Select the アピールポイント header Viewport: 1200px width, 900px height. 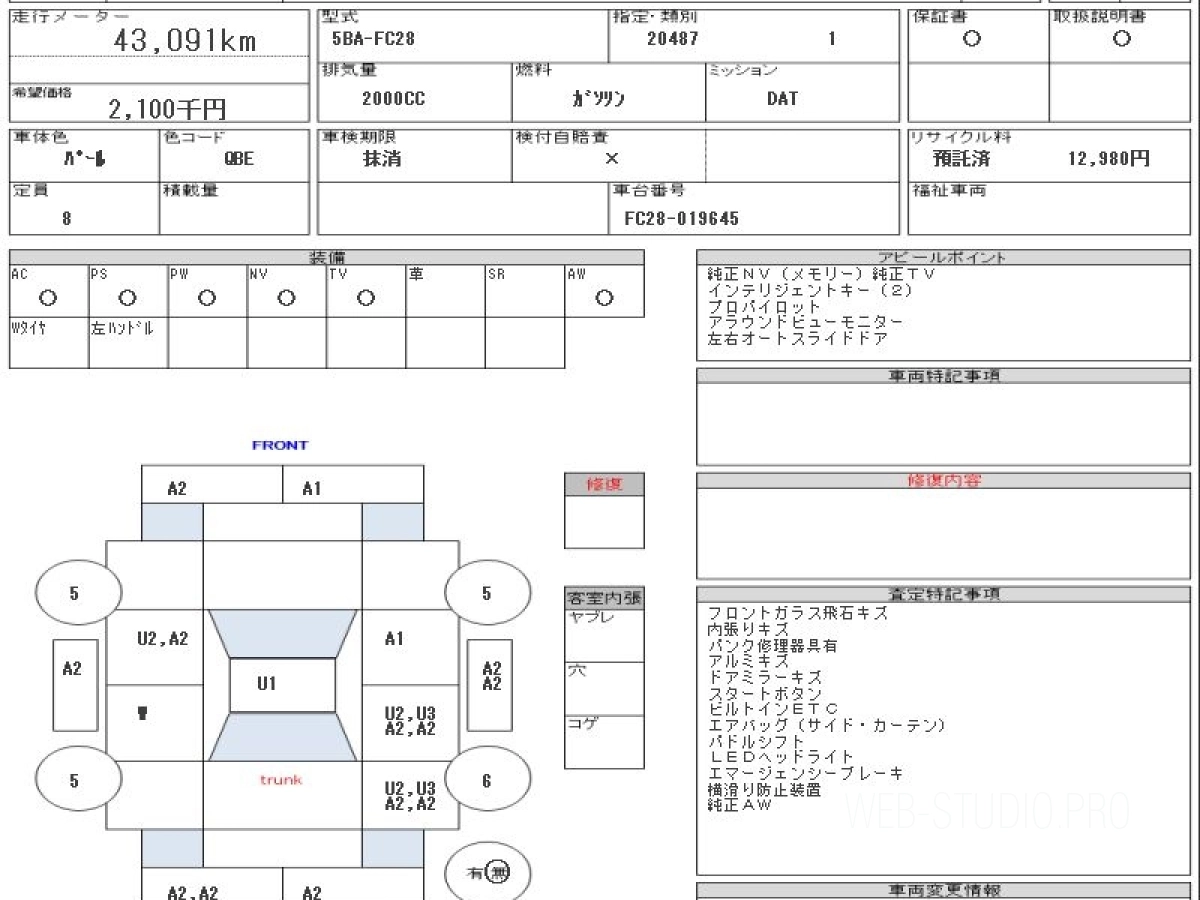(943, 258)
